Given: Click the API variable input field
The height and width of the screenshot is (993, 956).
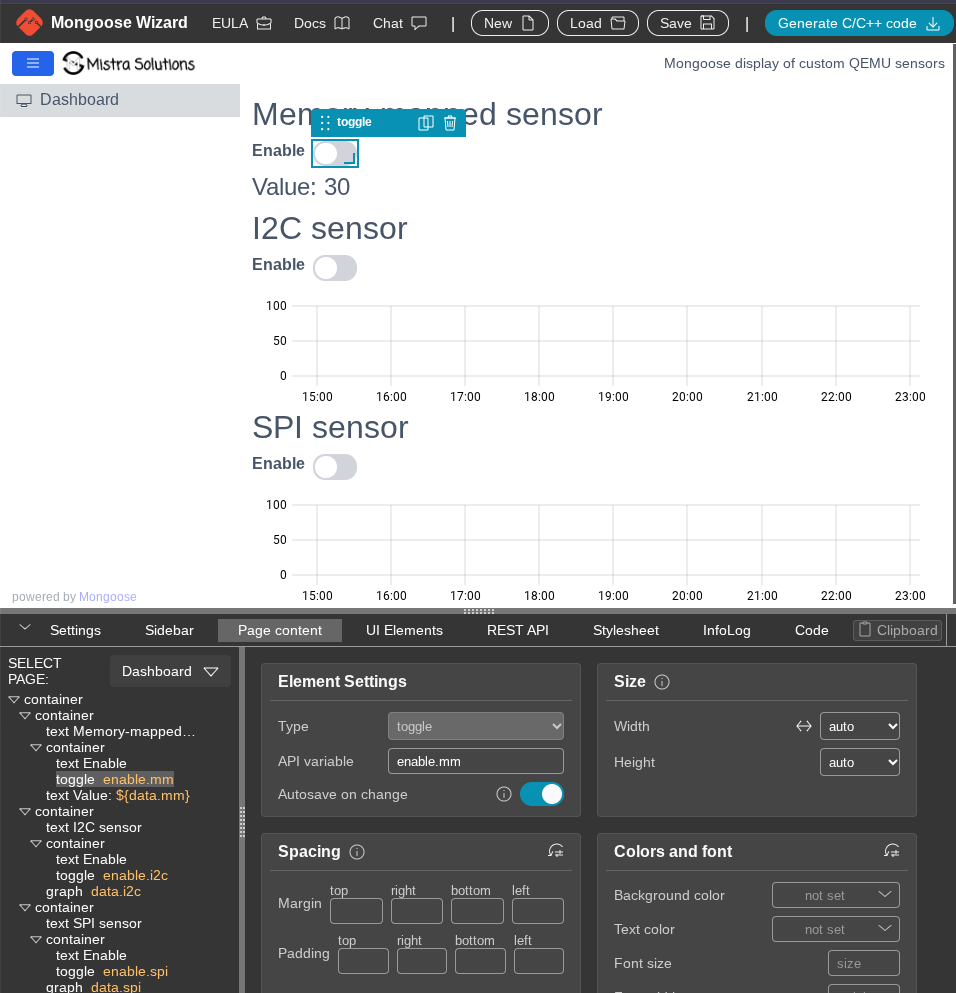Looking at the screenshot, I should coord(476,761).
